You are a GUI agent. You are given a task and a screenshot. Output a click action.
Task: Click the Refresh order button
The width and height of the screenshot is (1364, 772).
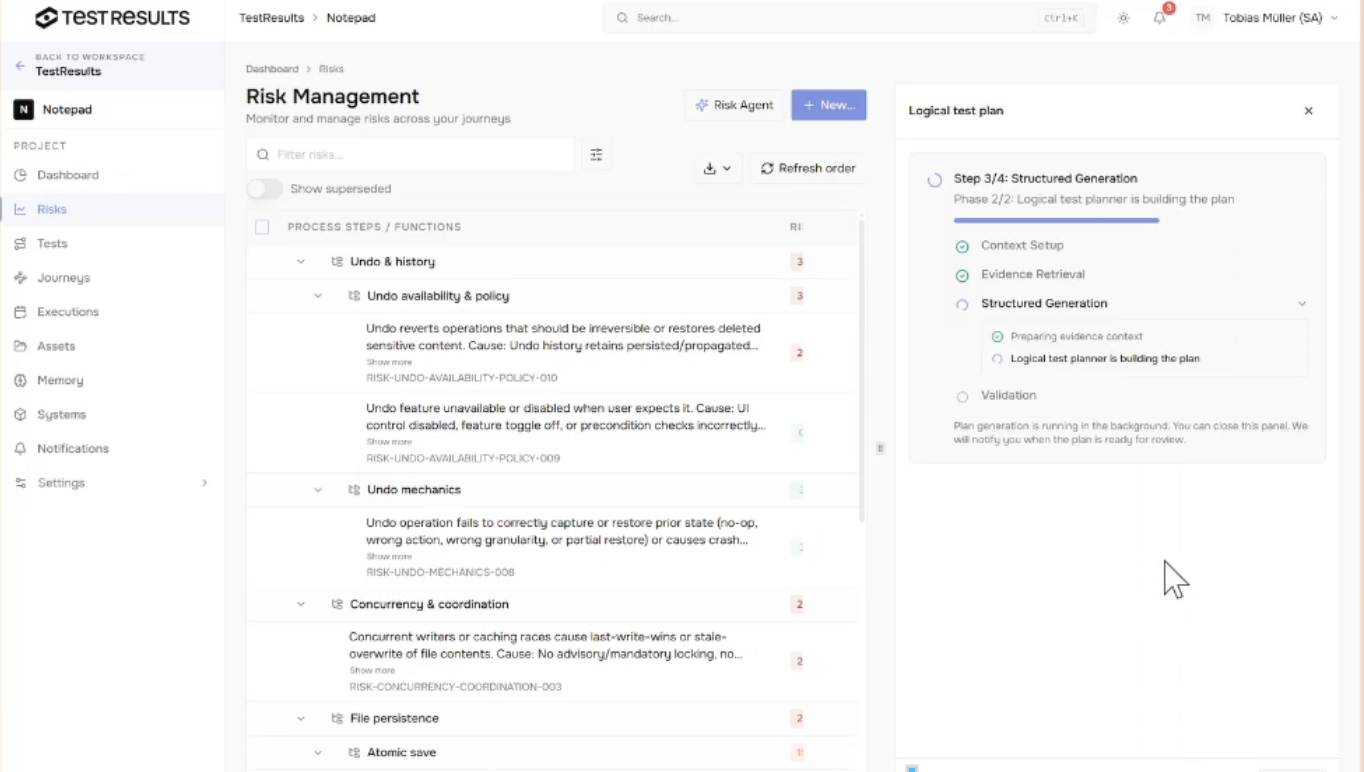coord(808,168)
